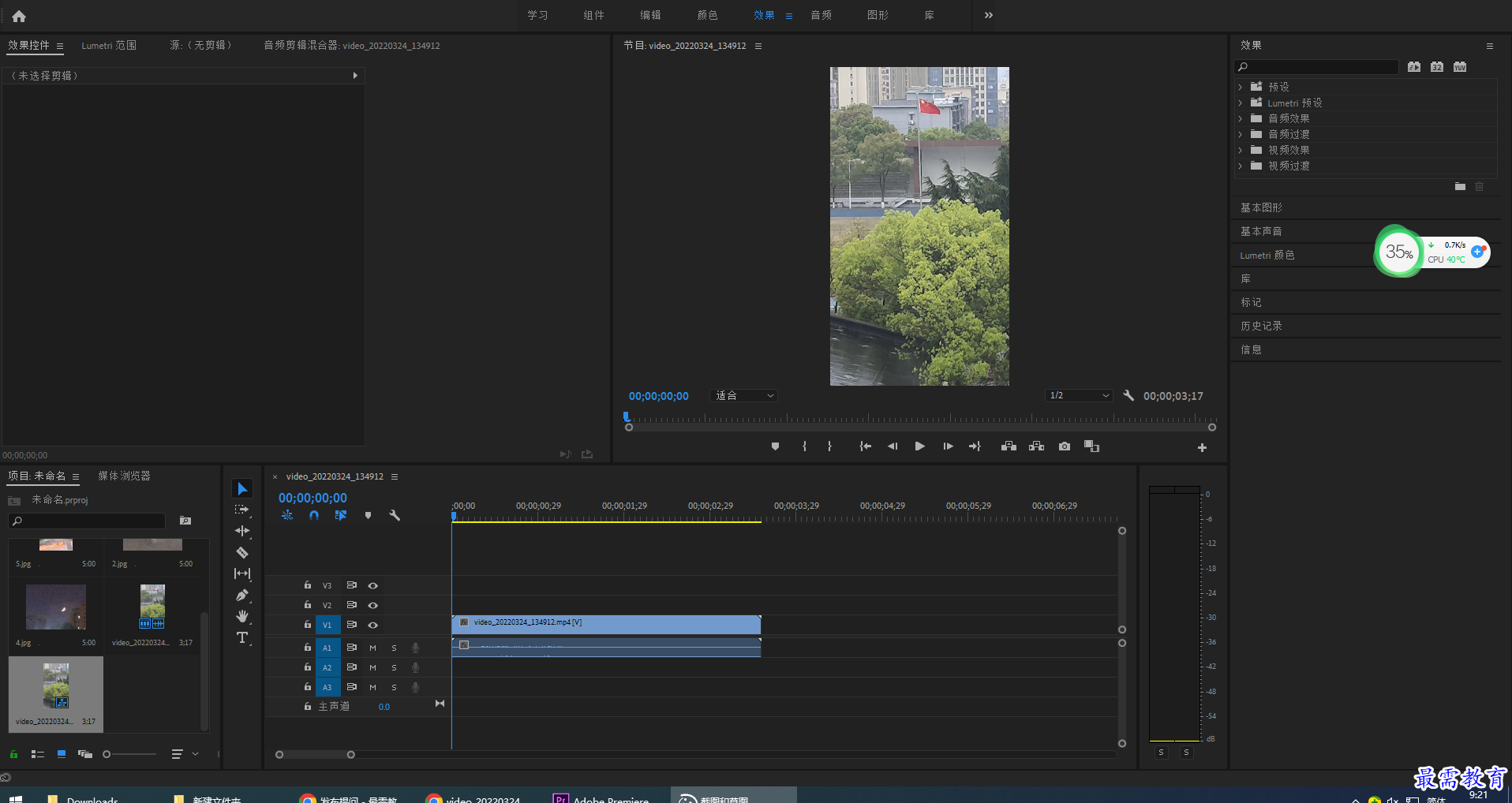Step forward one frame
The height and width of the screenshot is (803, 1512).
click(x=948, y=446)
